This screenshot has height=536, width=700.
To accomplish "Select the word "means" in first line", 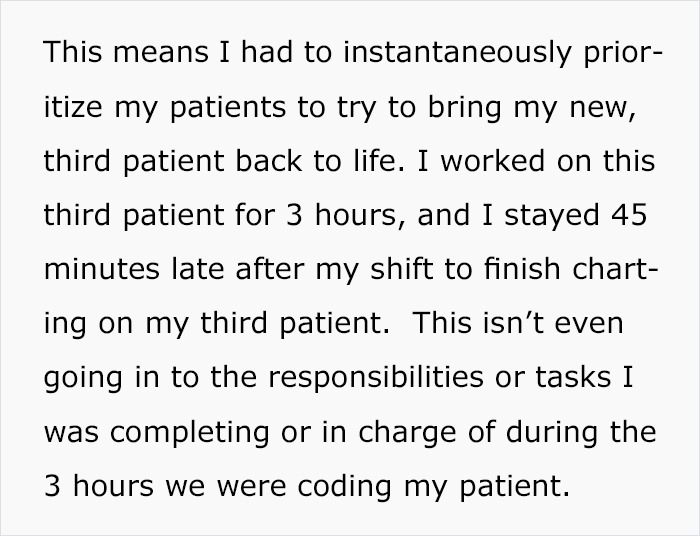I will tap(161, 53).
